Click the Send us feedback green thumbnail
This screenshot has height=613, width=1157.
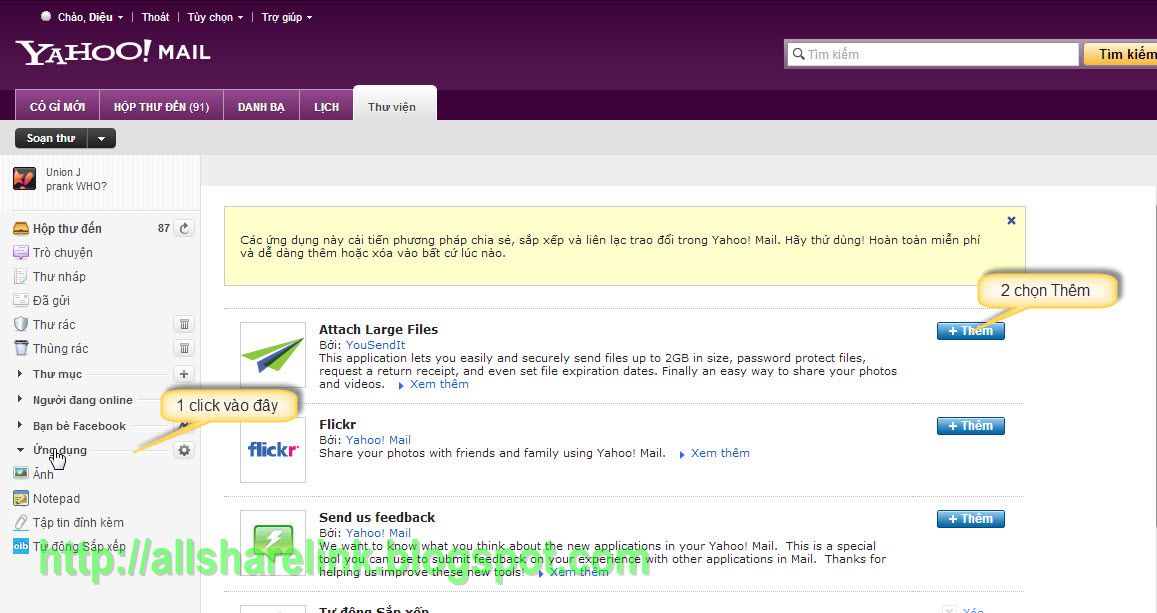coord(273,543)
